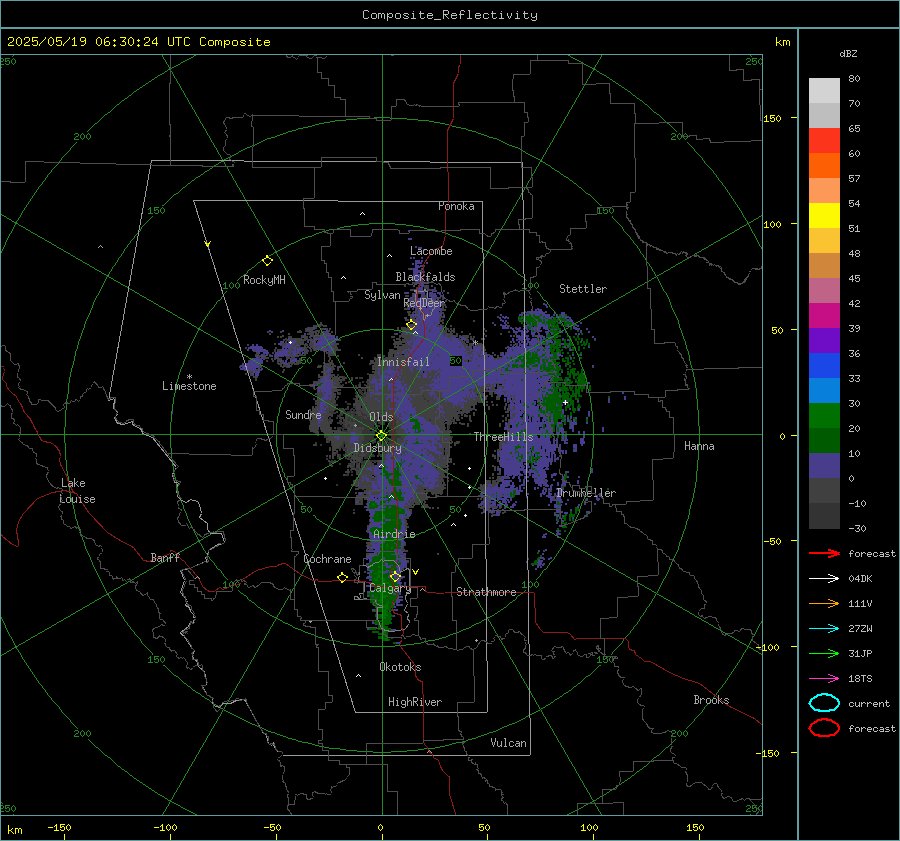Click the green 31JP arrow legend icon
The width and height of the screenshot is (900, 841).
824,653
